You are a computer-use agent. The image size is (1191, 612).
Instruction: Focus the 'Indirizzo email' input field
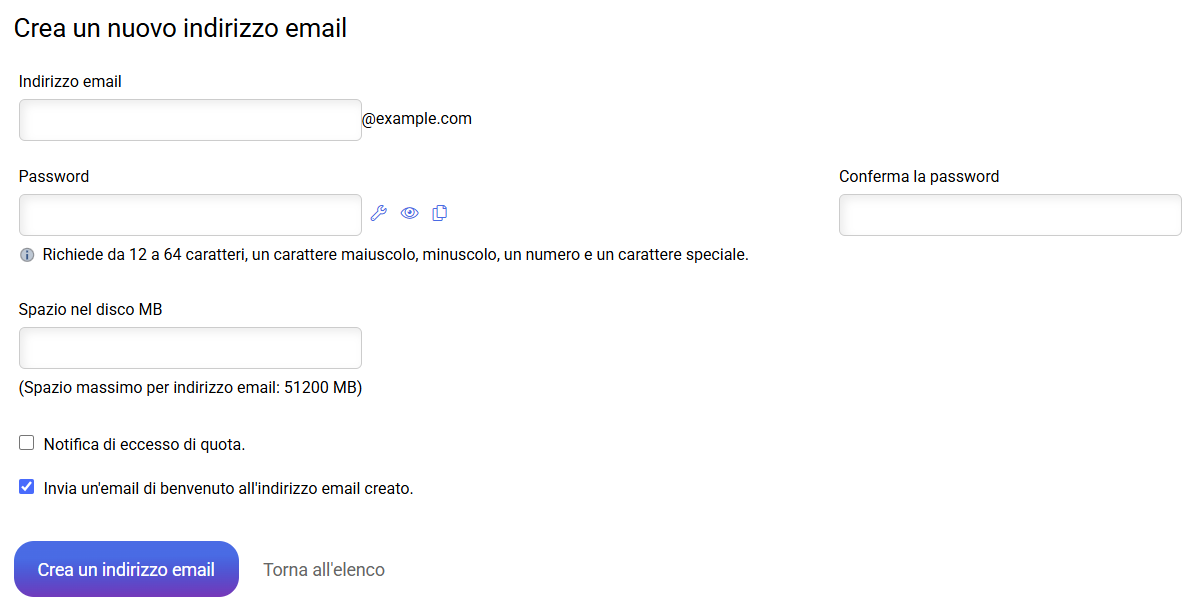pos(190,120)
